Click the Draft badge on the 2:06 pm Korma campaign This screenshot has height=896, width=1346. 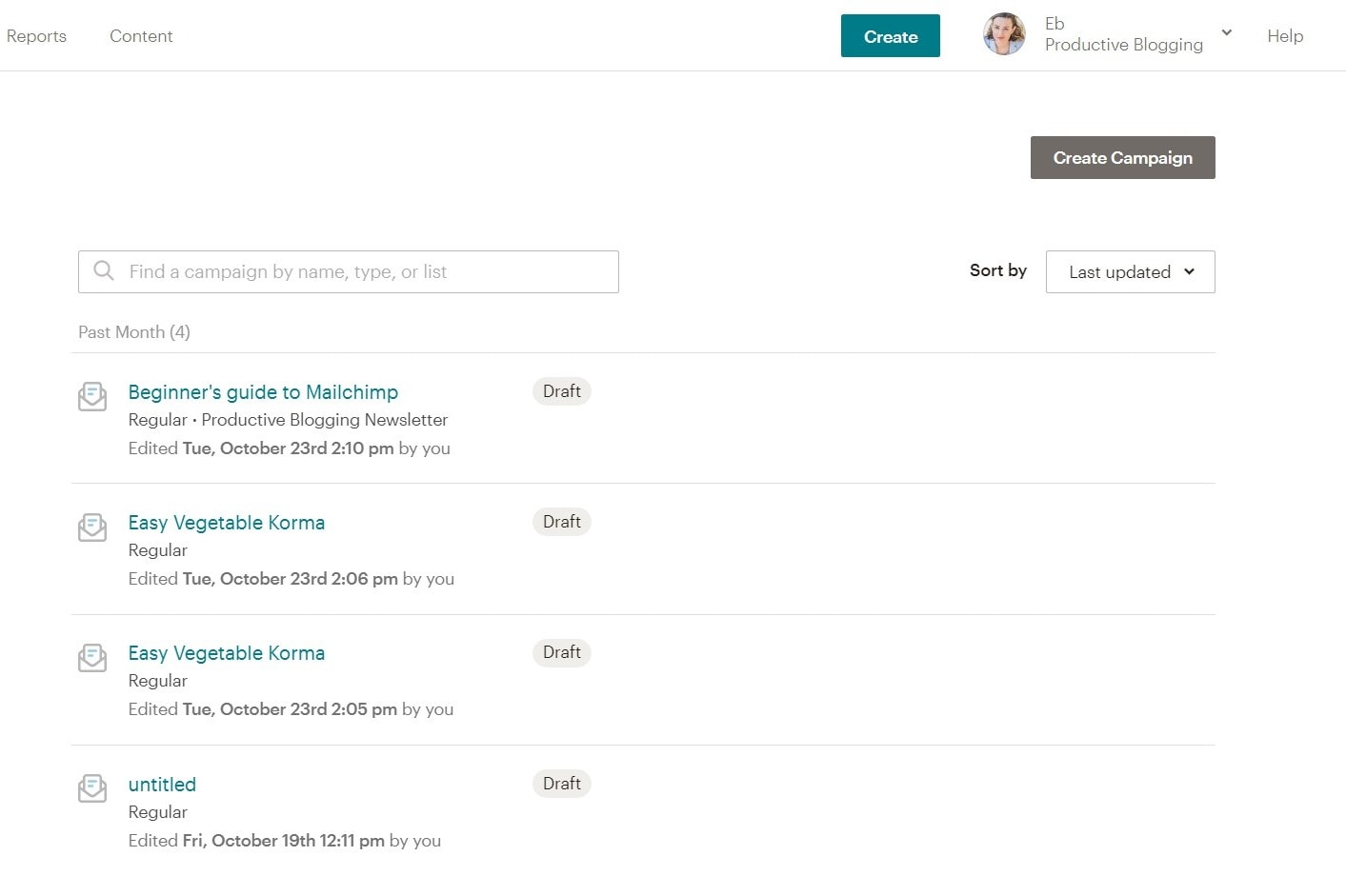562,522
